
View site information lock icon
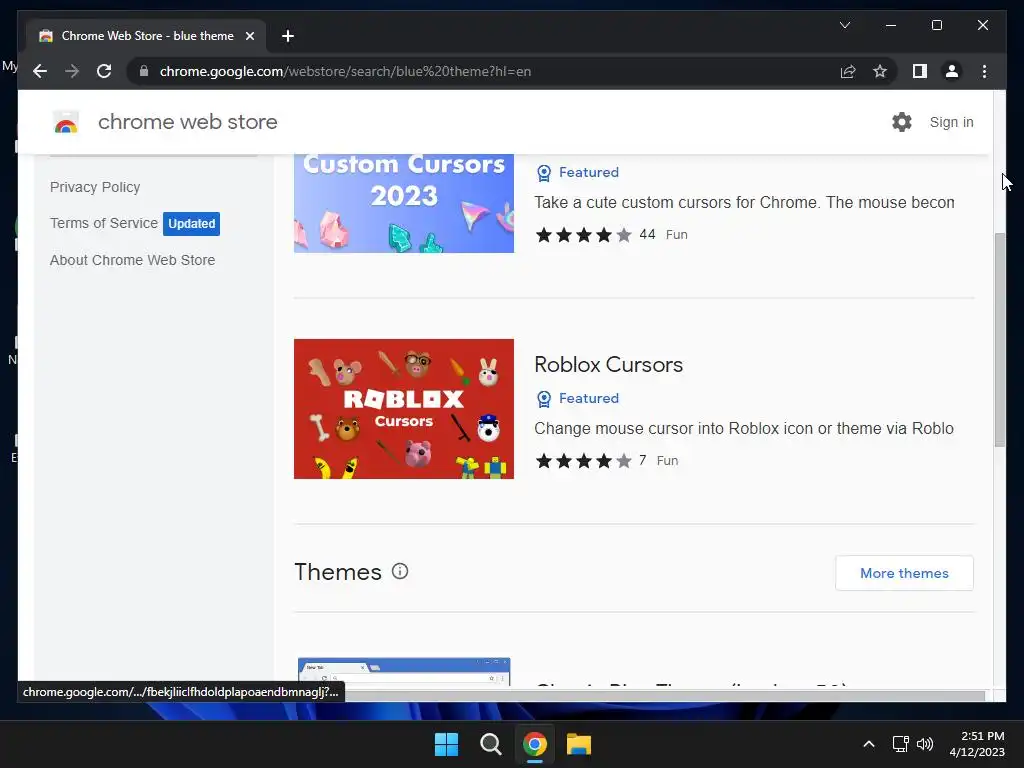pos(144,71)
